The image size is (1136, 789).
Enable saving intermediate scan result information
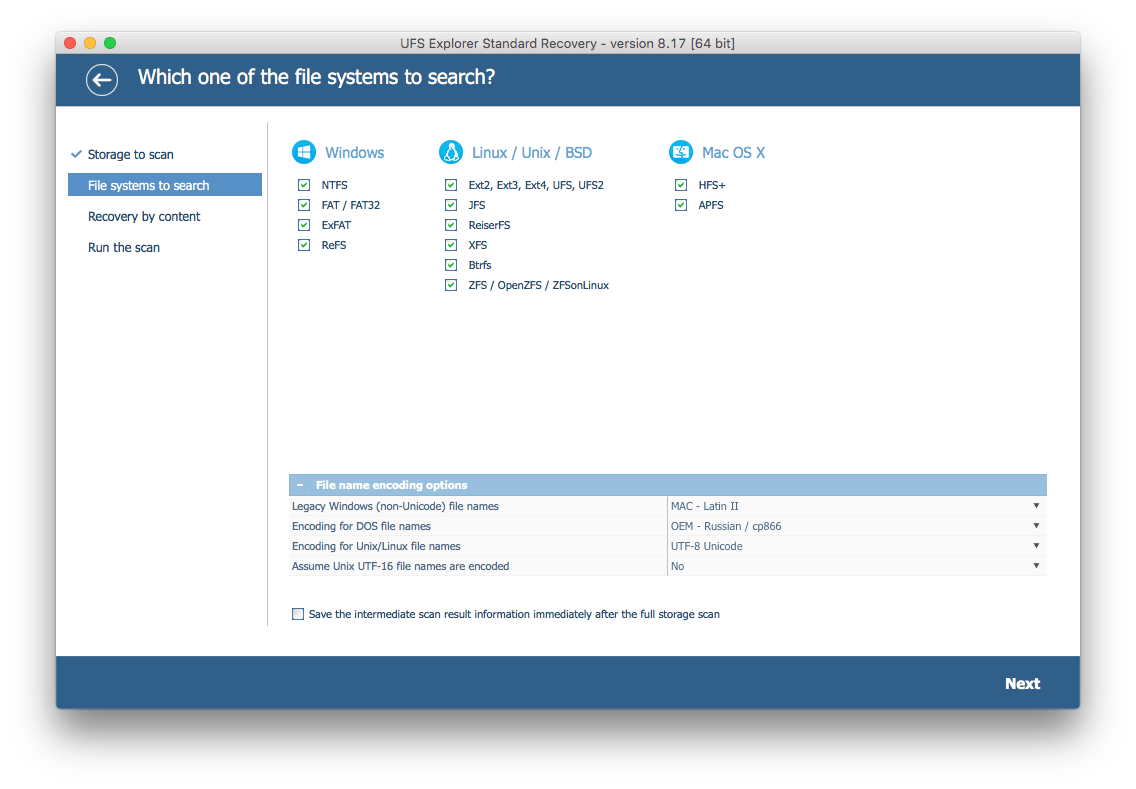[x=298, y=614]
